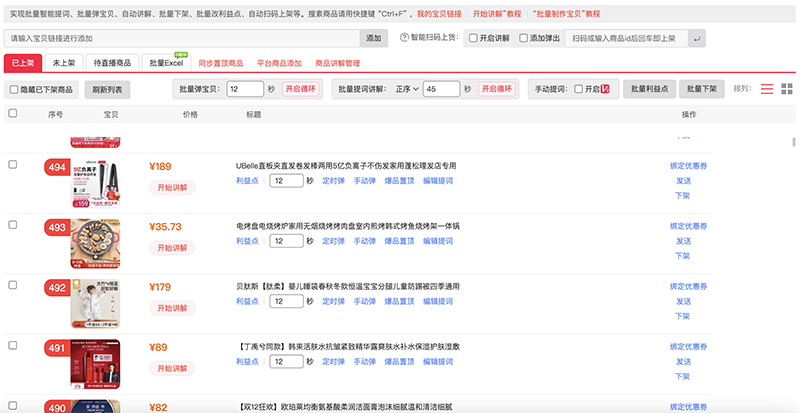Switch to grid view layout icon
The height and width of the screenshot is (413, 800).
click(x=787, y=89)
